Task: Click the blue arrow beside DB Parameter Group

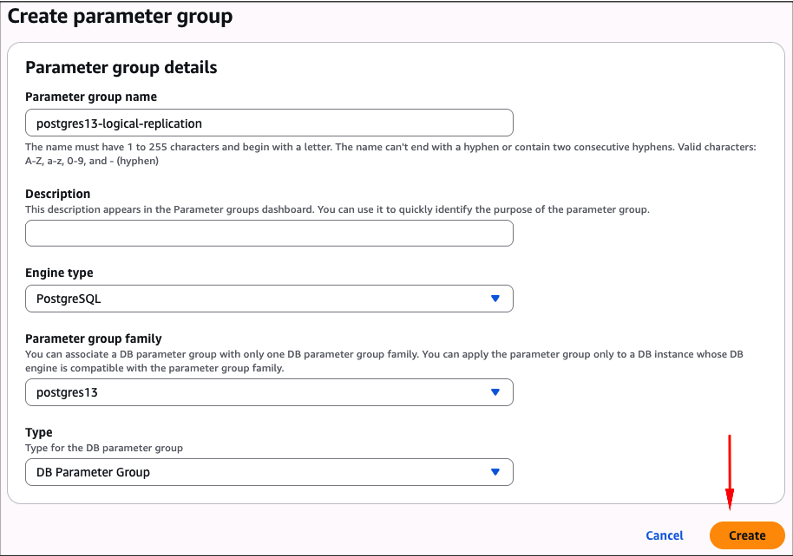Action: coord(495,472)
